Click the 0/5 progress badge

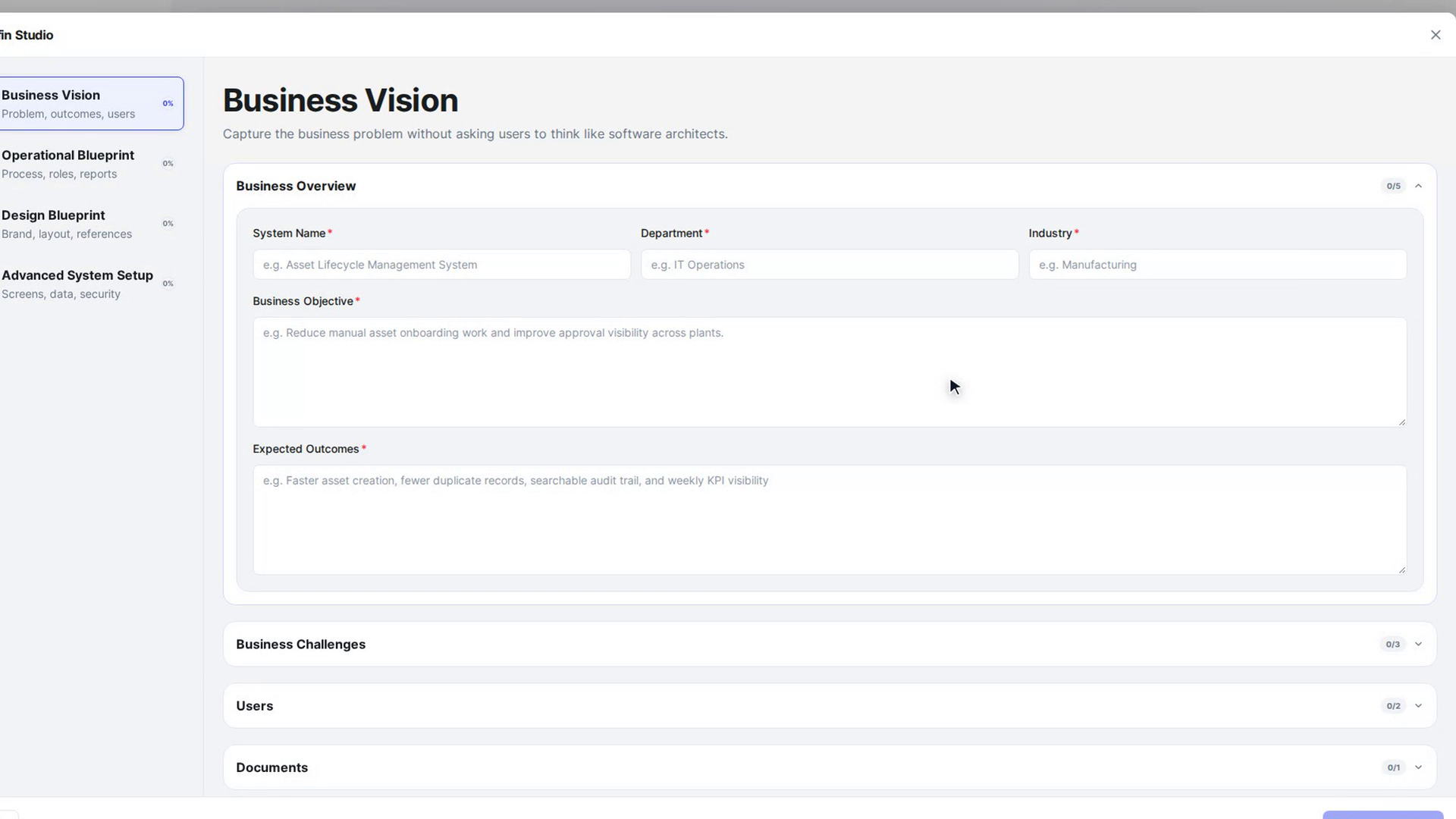click(x=1393, y=186)
